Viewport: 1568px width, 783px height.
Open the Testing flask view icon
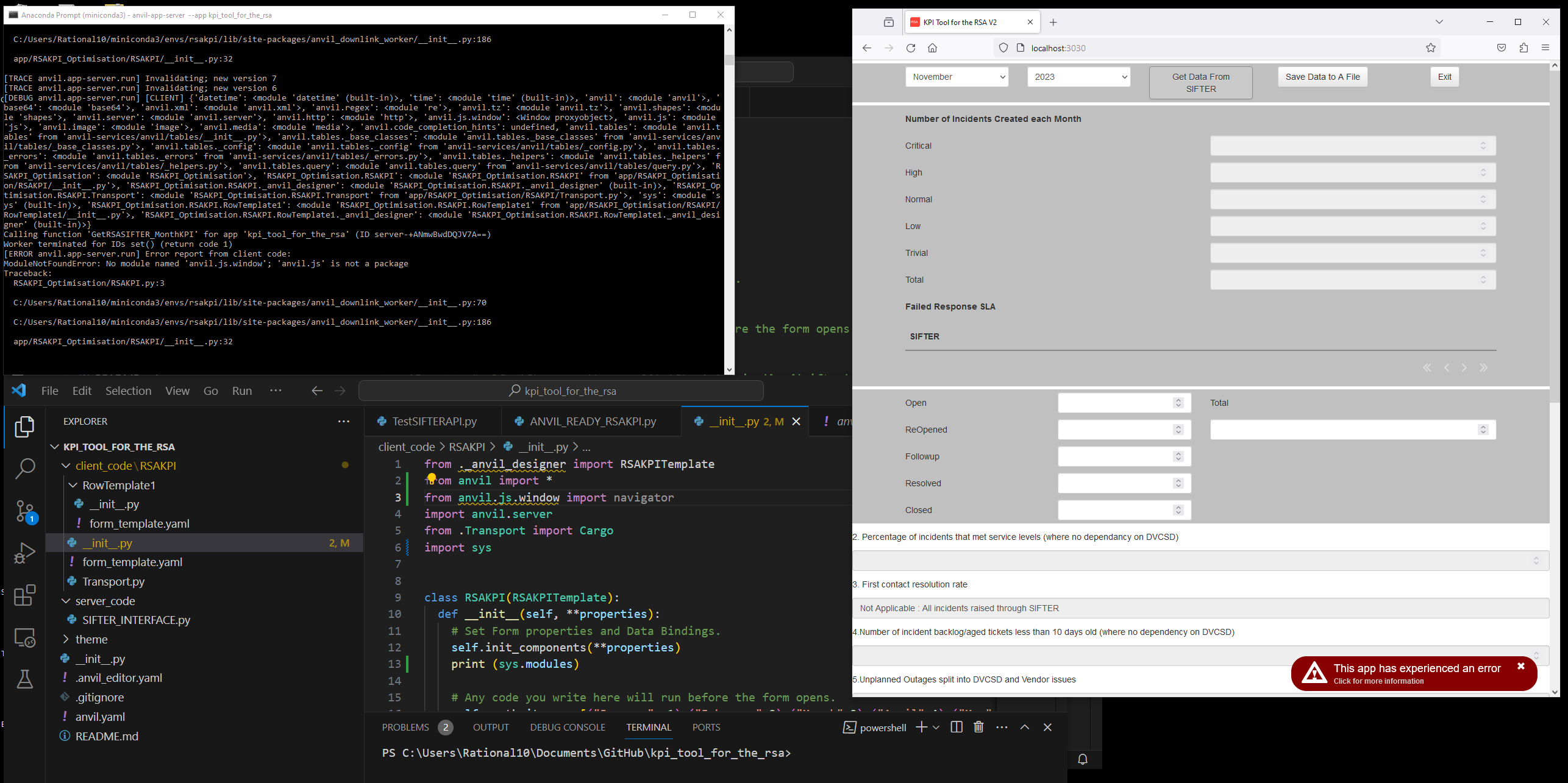(24, 679)
